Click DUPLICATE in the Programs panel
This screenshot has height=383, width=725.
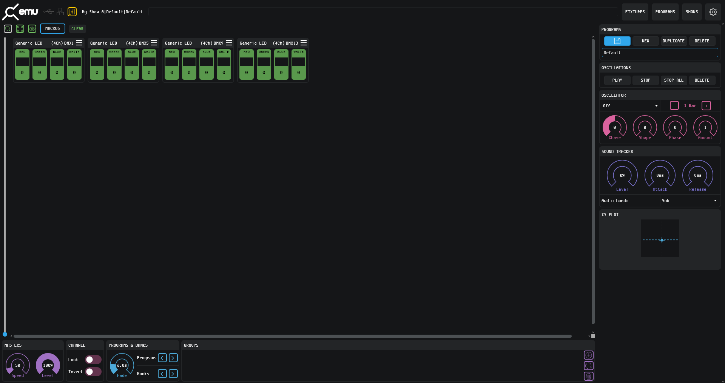point(674,41)
